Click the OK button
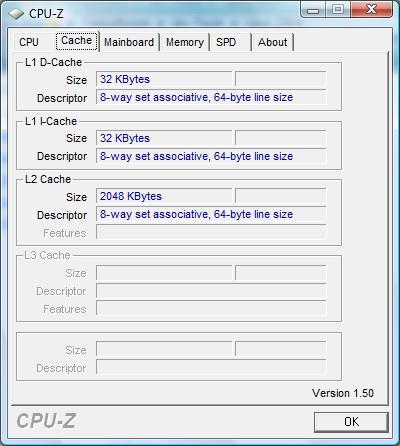The height and width of the screenshot is (446, 400). click(x=351, y=422)
